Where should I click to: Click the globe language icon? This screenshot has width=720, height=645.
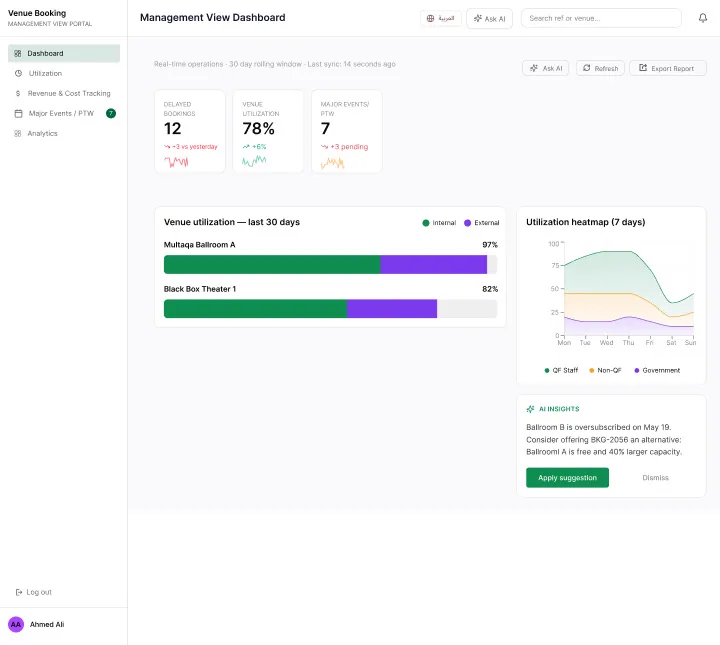click(430, 18)
